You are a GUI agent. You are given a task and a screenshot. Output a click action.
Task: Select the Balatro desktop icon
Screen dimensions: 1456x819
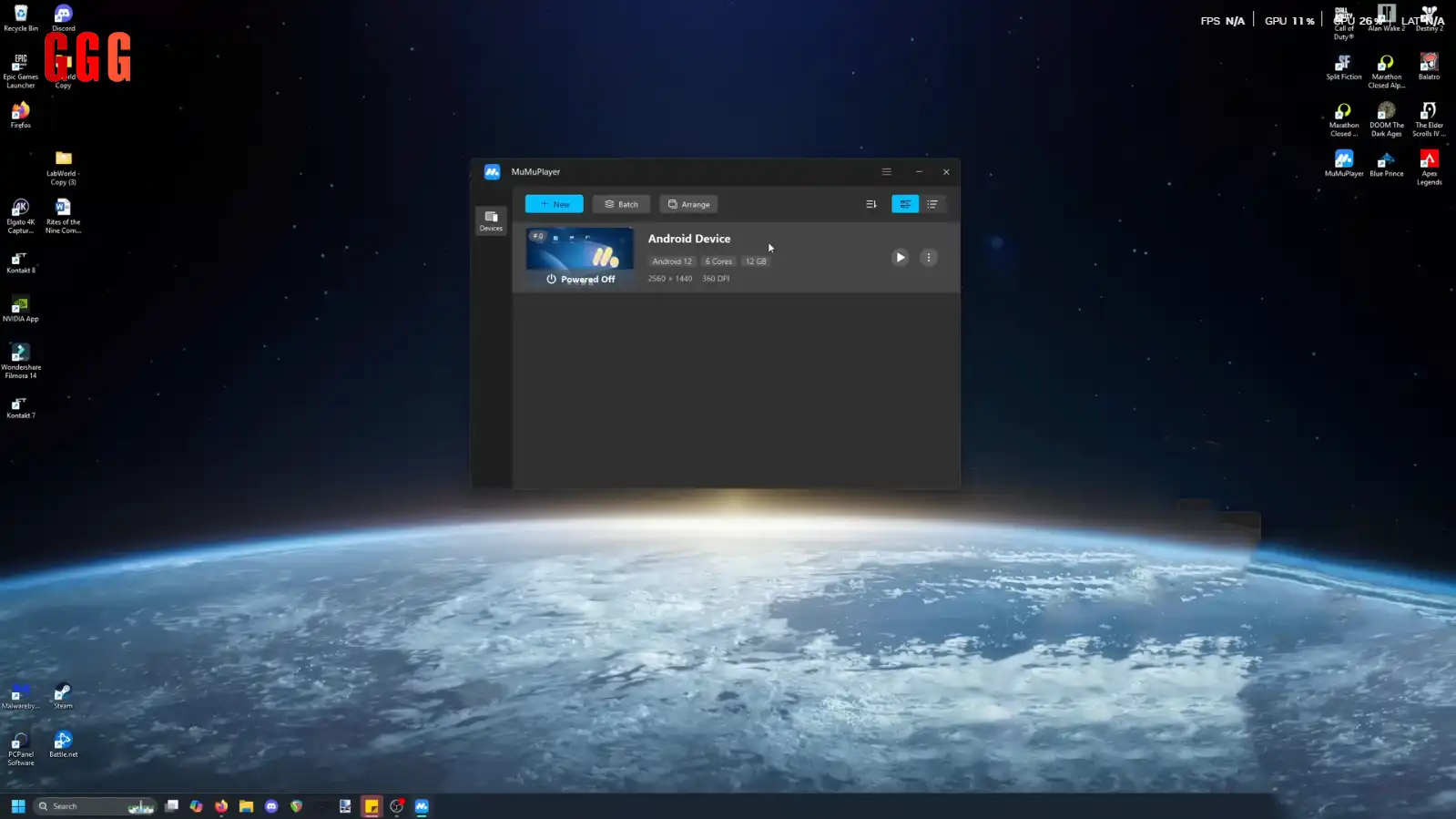(x=1430, y=67)
